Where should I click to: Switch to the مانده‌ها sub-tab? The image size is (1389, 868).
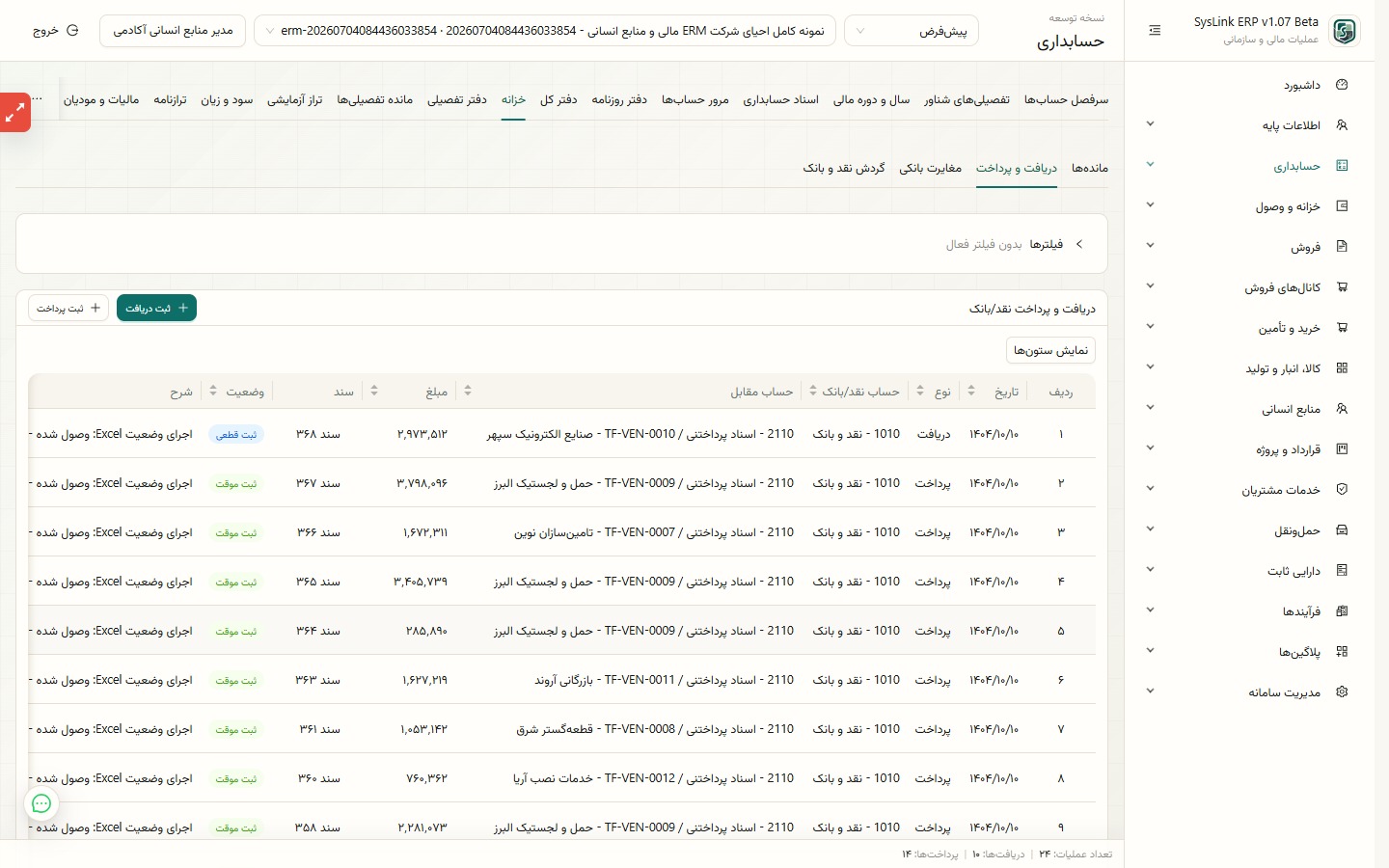[1090, 168]
